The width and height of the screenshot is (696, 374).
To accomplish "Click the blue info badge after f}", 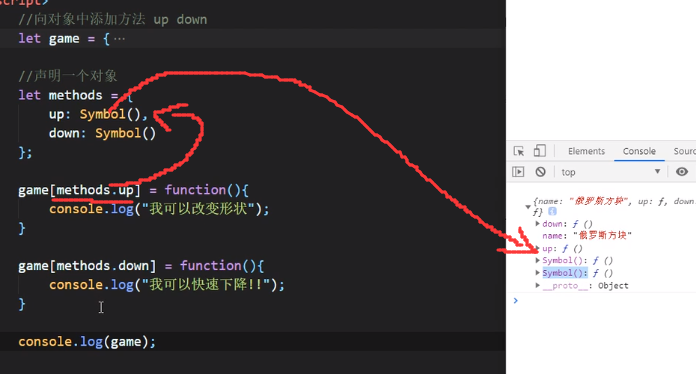I will pos(552,212).
